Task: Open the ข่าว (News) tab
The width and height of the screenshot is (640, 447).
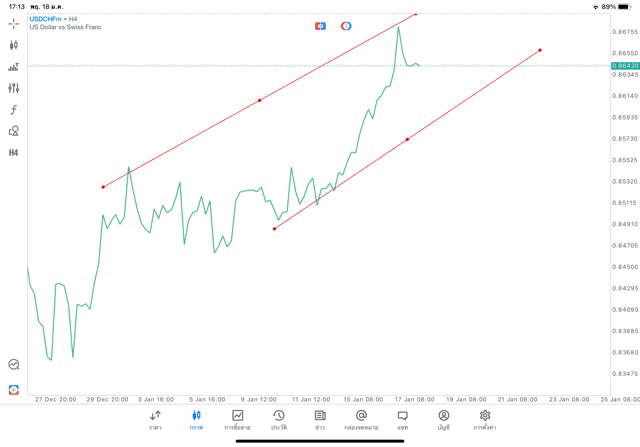Action: click(319, 419)
